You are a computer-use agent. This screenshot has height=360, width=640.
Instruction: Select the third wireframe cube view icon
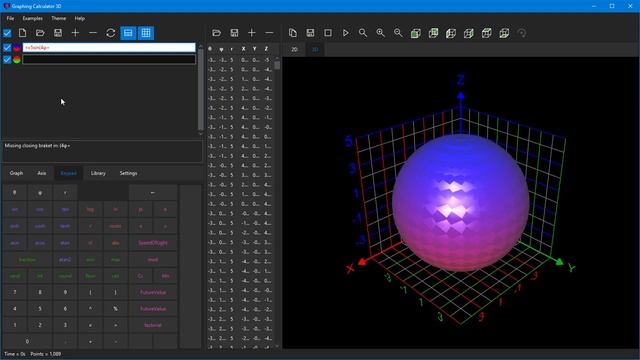(x=451, y=33)
